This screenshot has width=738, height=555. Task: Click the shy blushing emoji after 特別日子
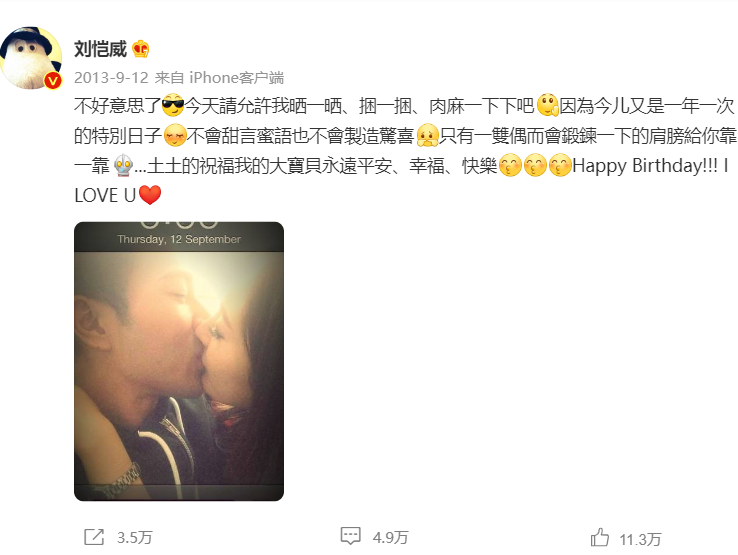point(175,136)
